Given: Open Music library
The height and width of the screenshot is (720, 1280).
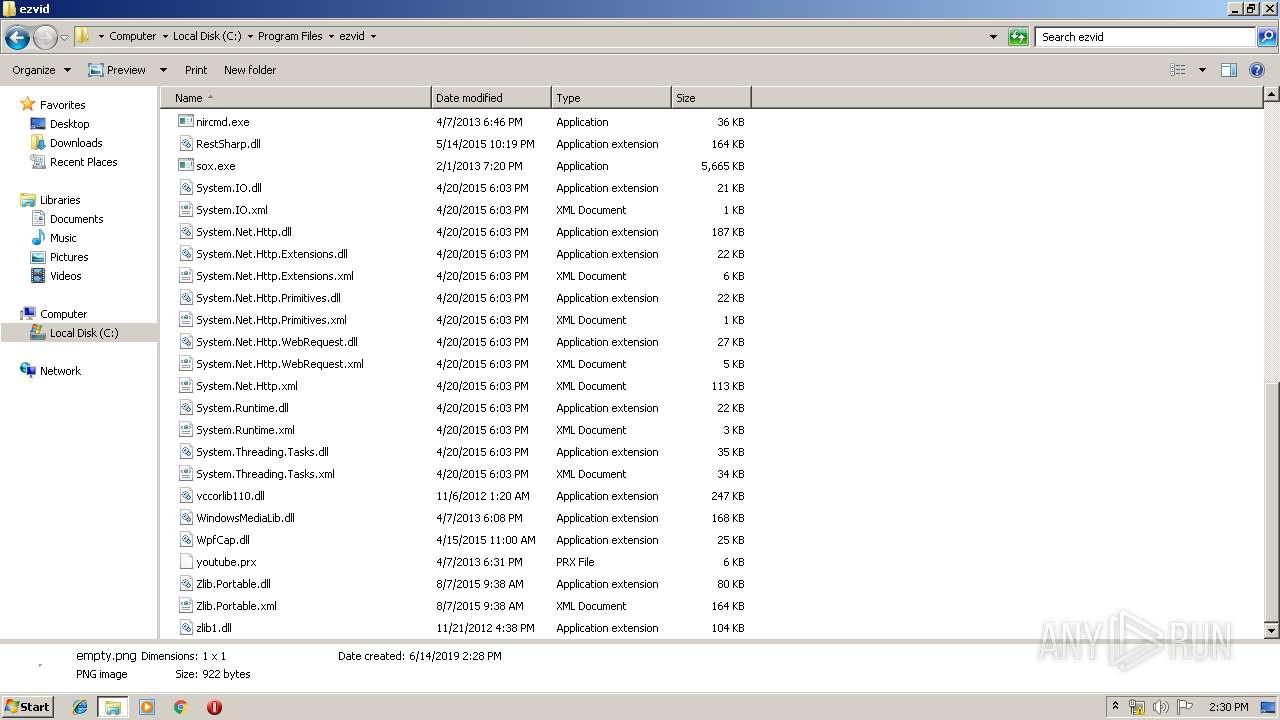Looking at the screenshot, I should point(63,238).
